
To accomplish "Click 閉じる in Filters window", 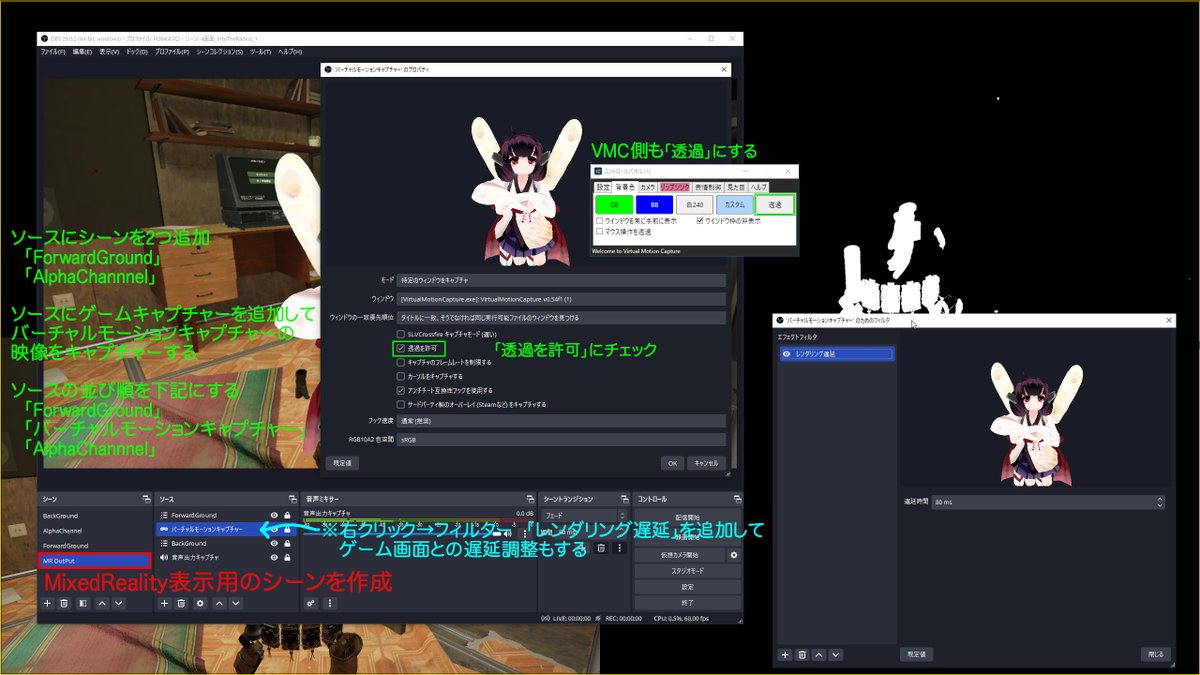I will (x=1155, y=654).
